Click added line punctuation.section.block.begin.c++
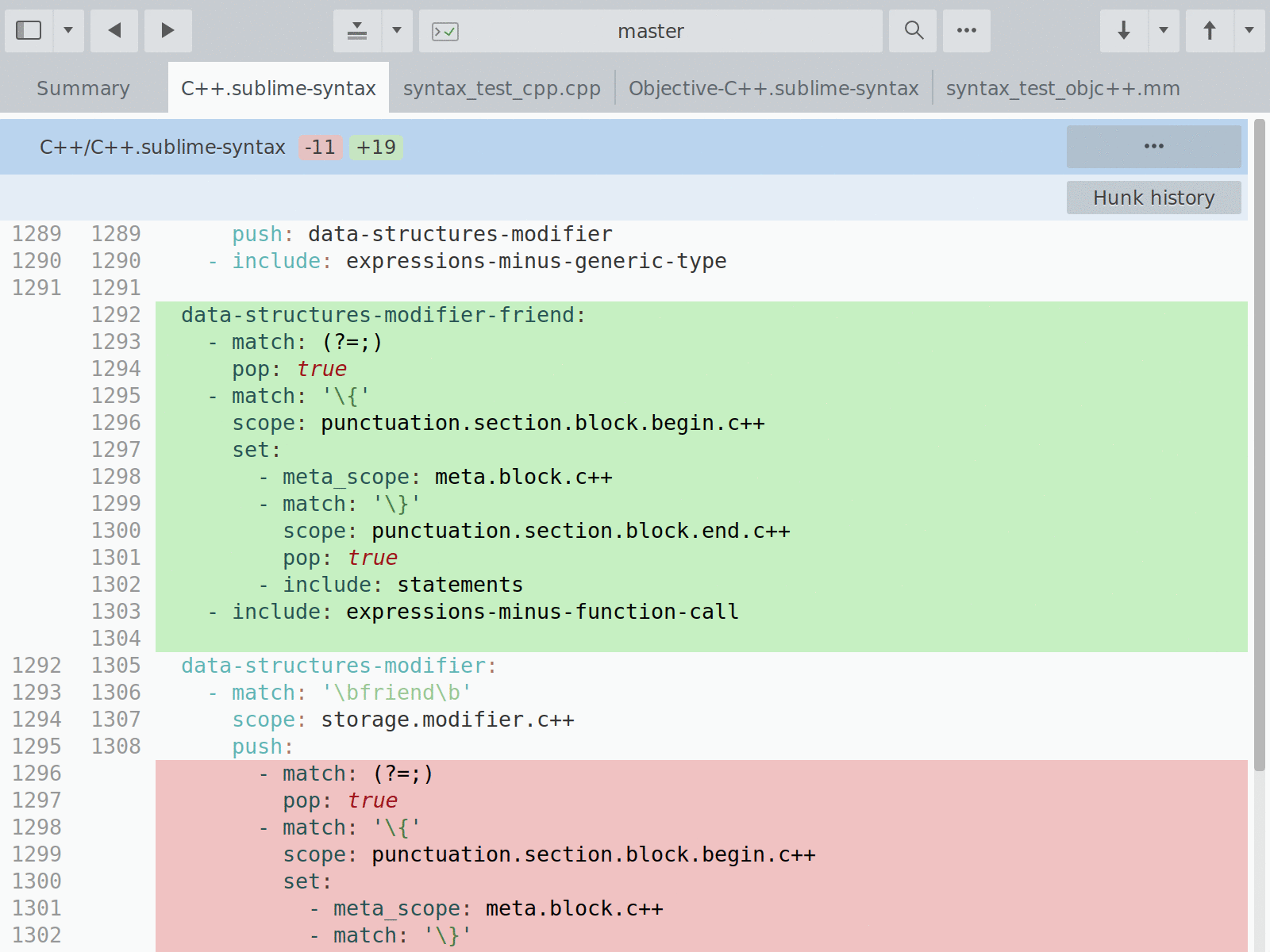1270x952 pixels. coord(702,423)
